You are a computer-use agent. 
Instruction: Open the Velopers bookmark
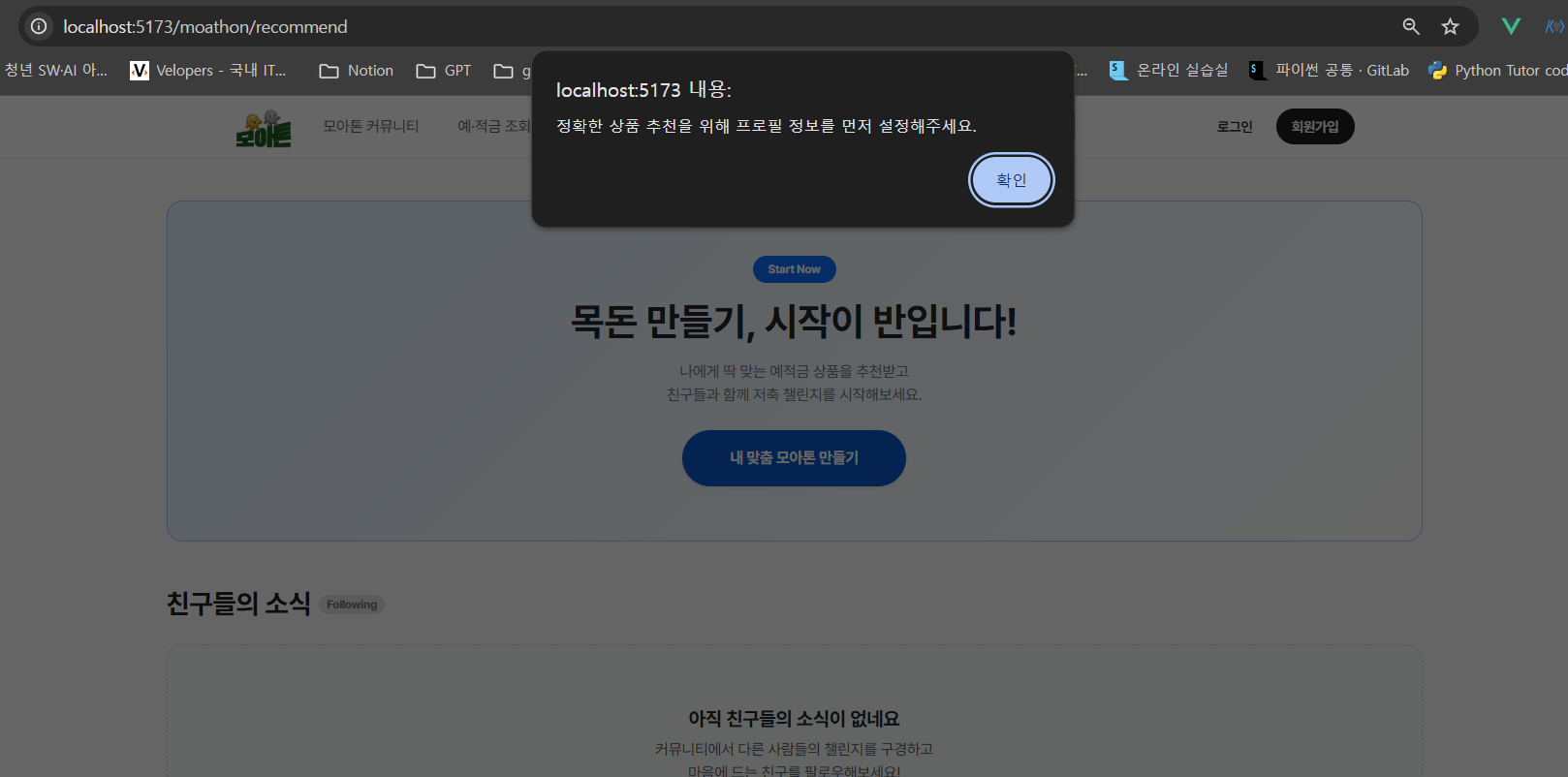(208, 71)
